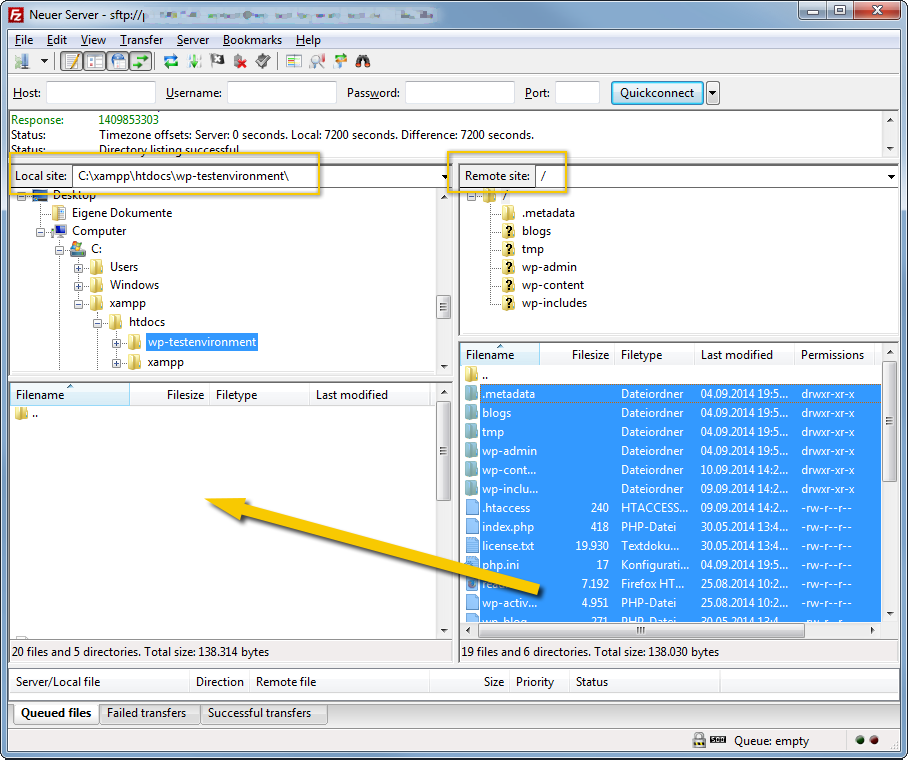Toggle transfer queue display icon
The width and height of the screenshot is (908, 760).
(x=141, y=61)
